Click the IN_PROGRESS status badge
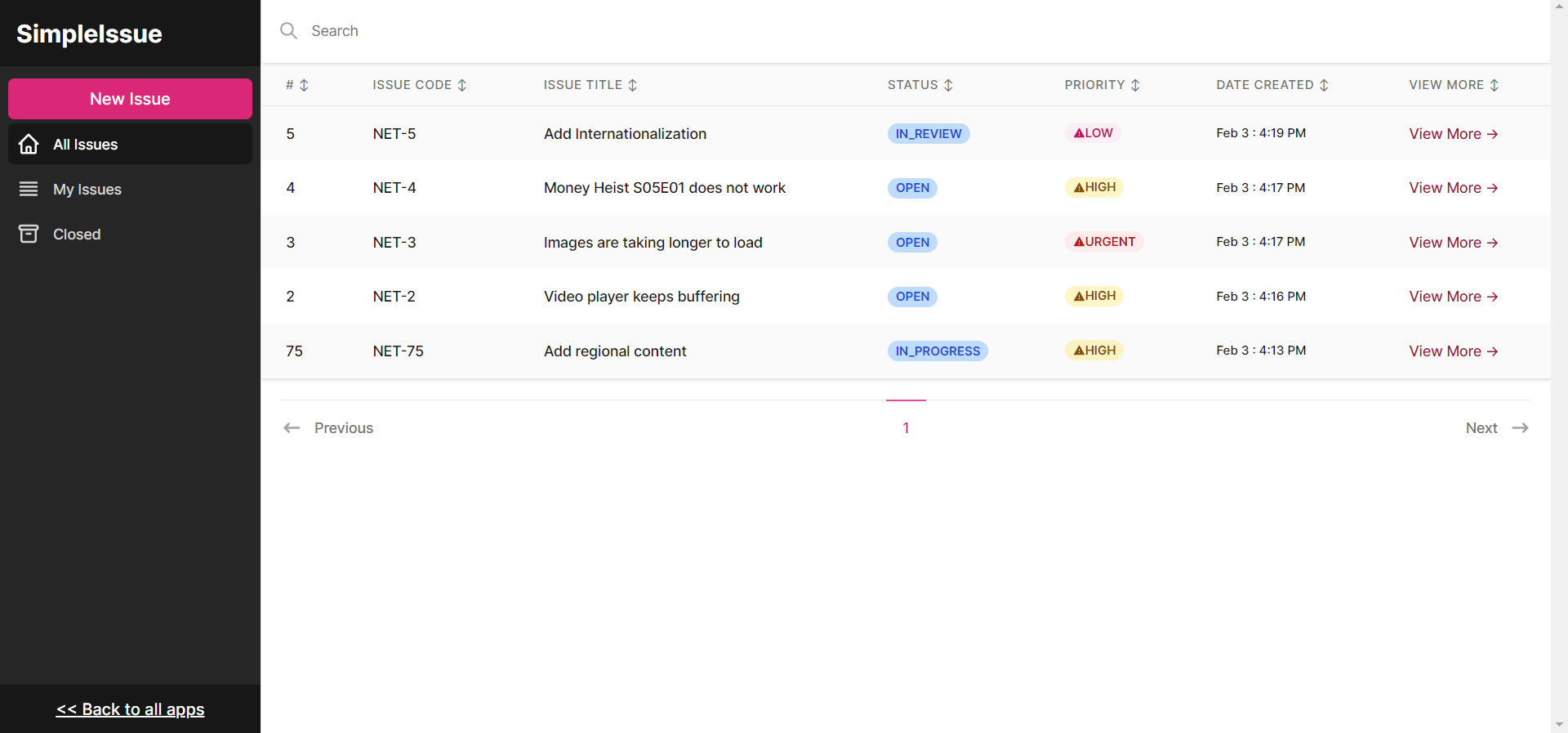This screenshot has width=1568, height=733. point(938,351)
